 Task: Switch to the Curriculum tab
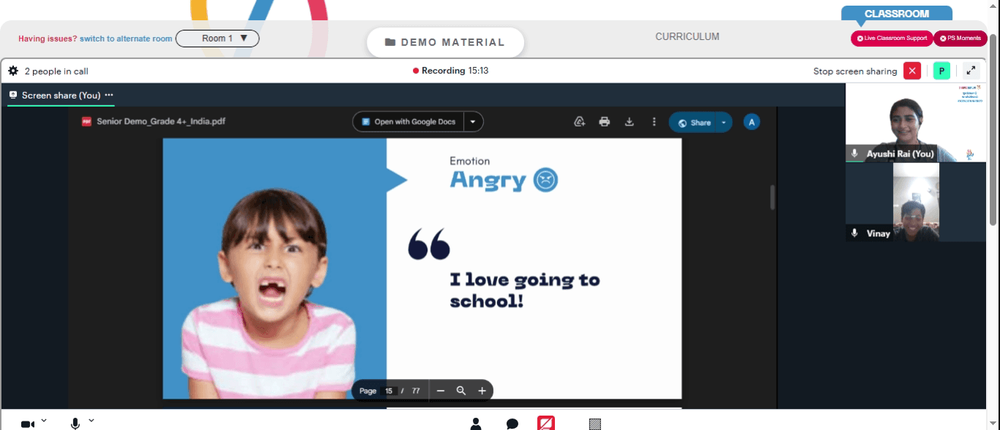(x=687, y=37)
